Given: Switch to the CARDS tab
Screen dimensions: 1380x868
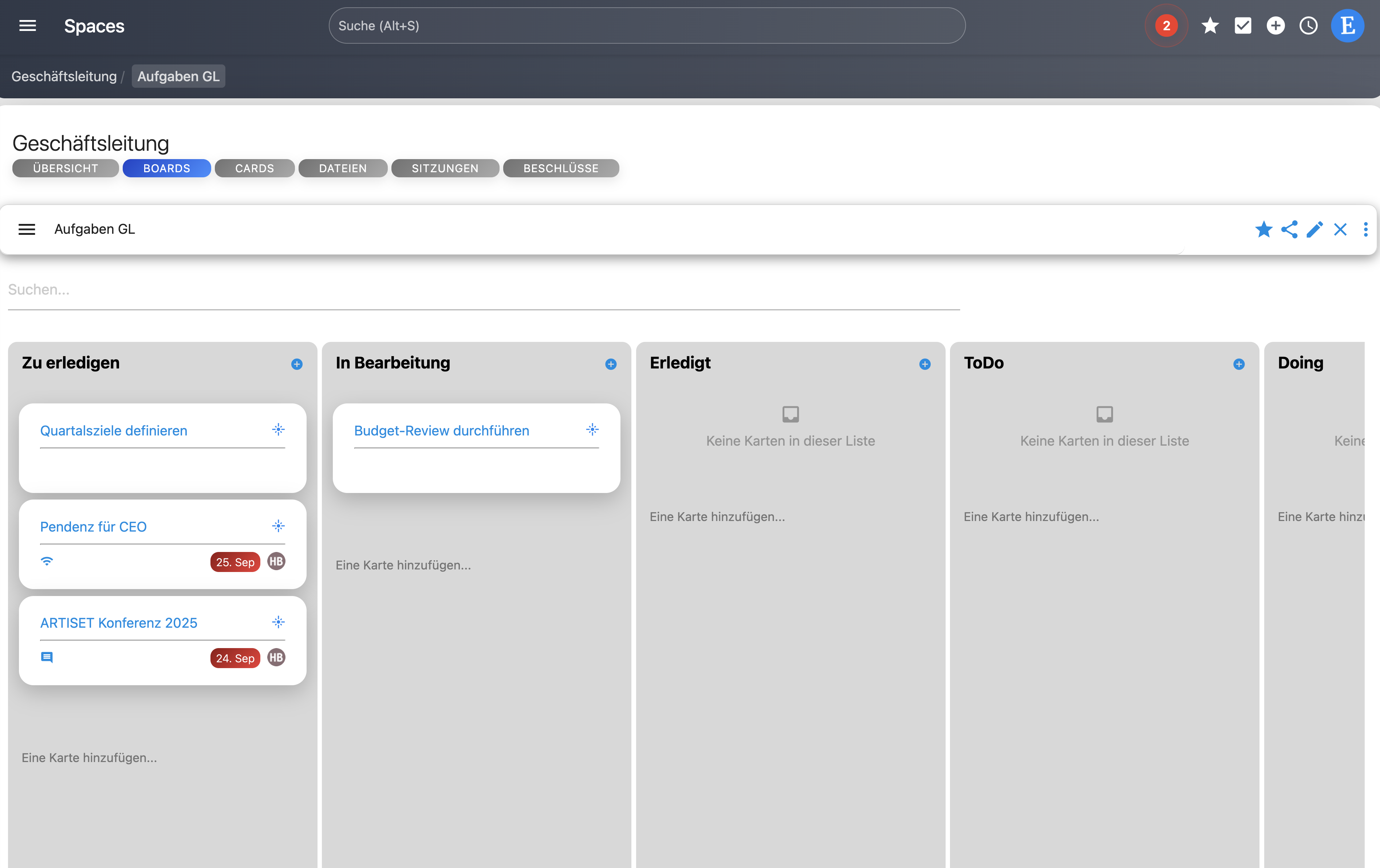Looking at the screenshot, I should [x=255, y=169].
